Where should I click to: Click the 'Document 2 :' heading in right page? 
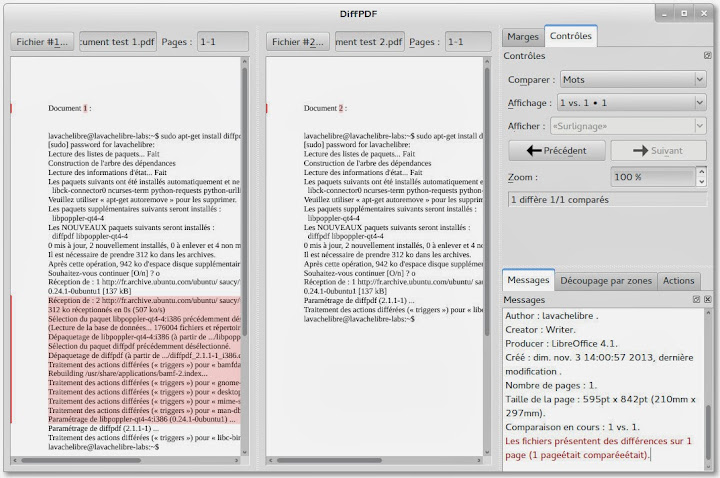(325, 108)
